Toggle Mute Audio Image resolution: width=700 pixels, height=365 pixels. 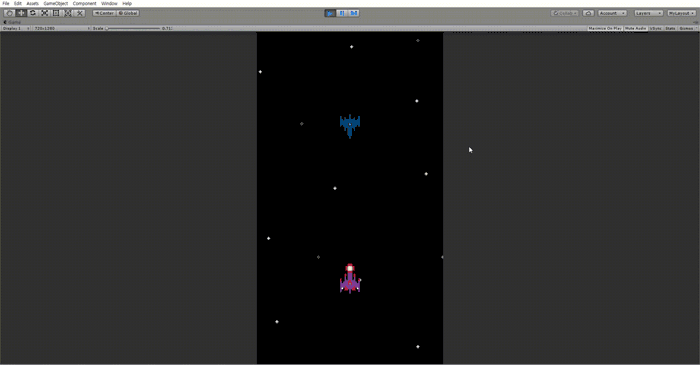(636, 28)
